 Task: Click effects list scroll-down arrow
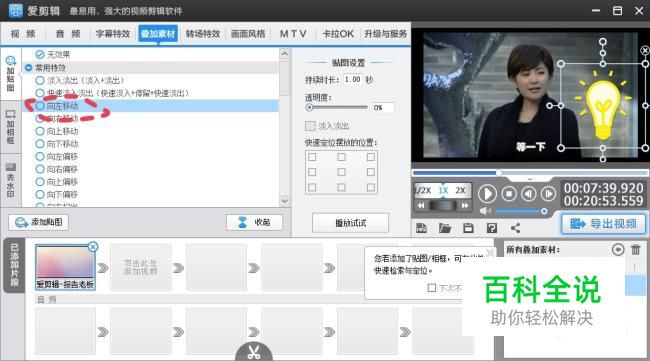(x=284, y=201)
